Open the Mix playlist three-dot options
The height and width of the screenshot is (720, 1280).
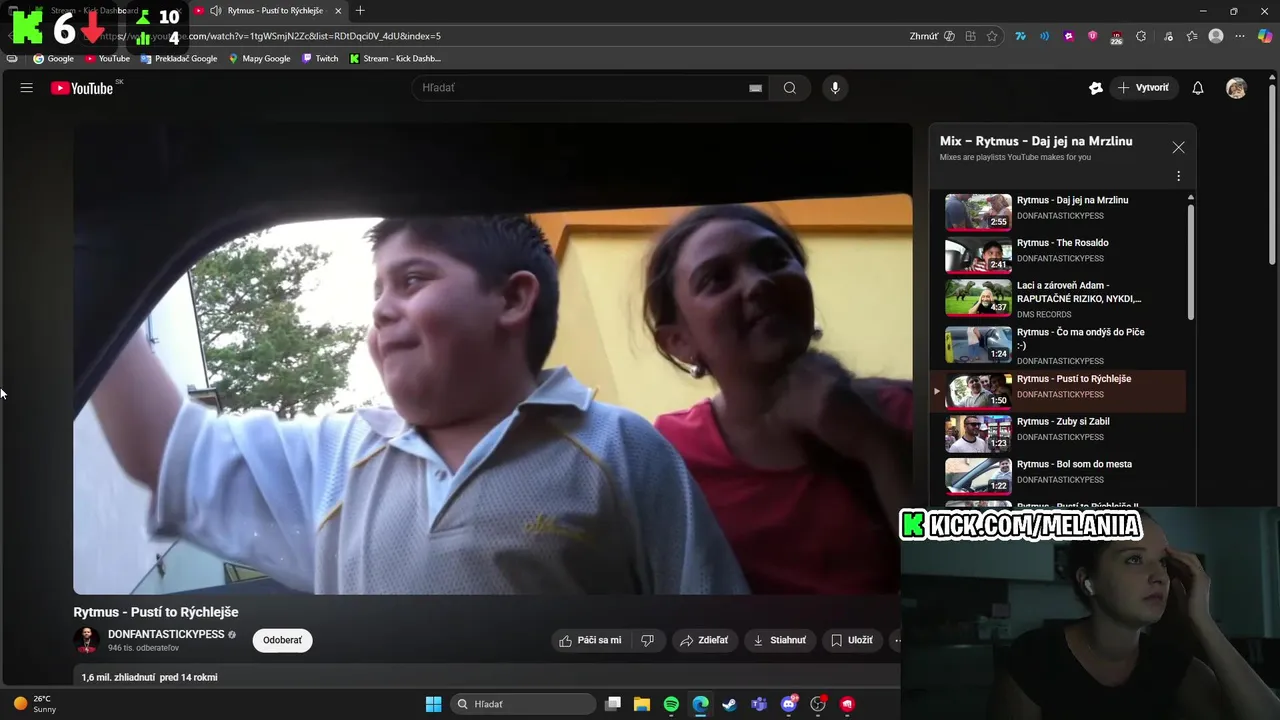coord(1178,176)
